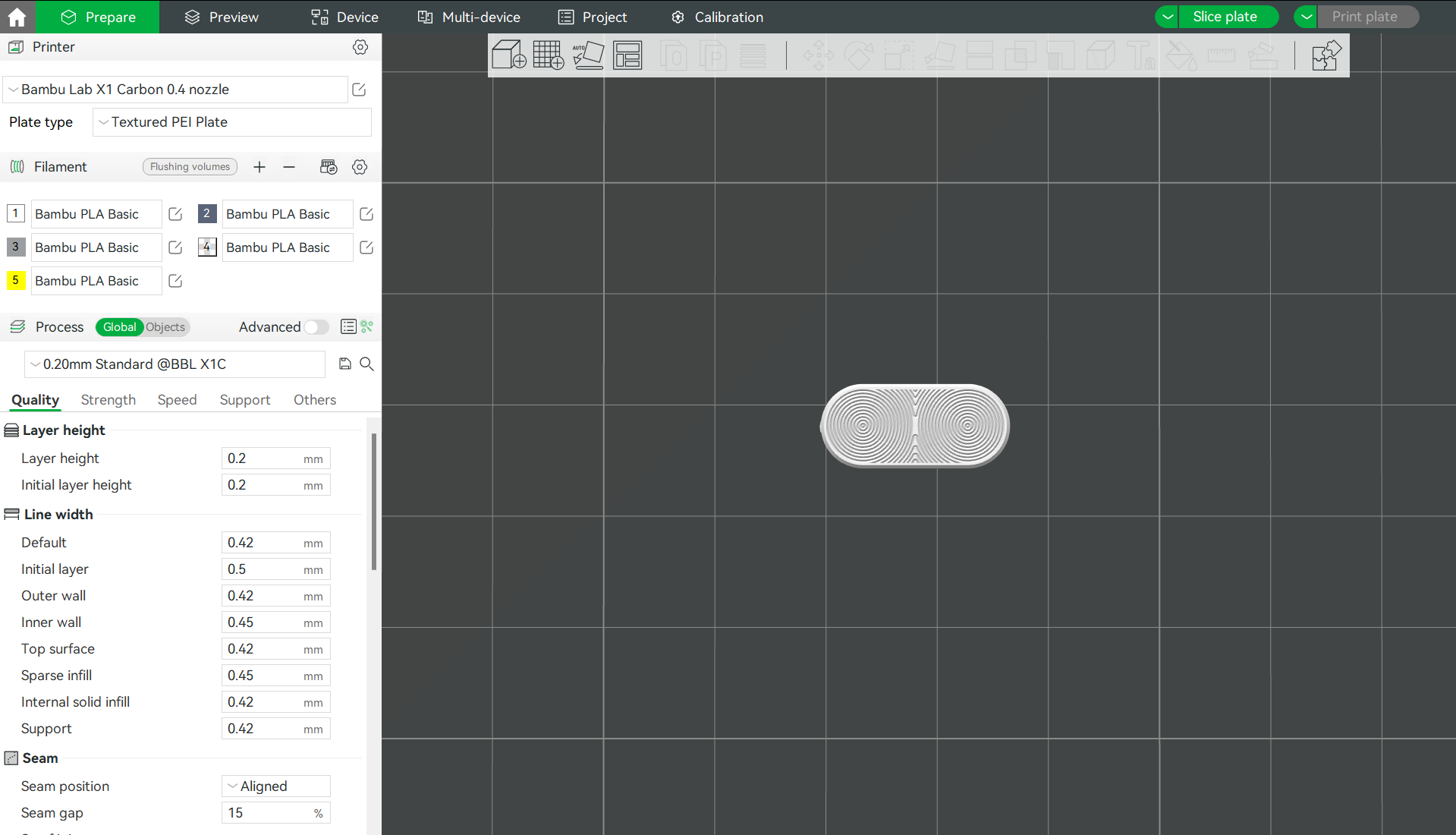
Task: Select the Measure ruler tool
Action: click(x=1222, y=55)
